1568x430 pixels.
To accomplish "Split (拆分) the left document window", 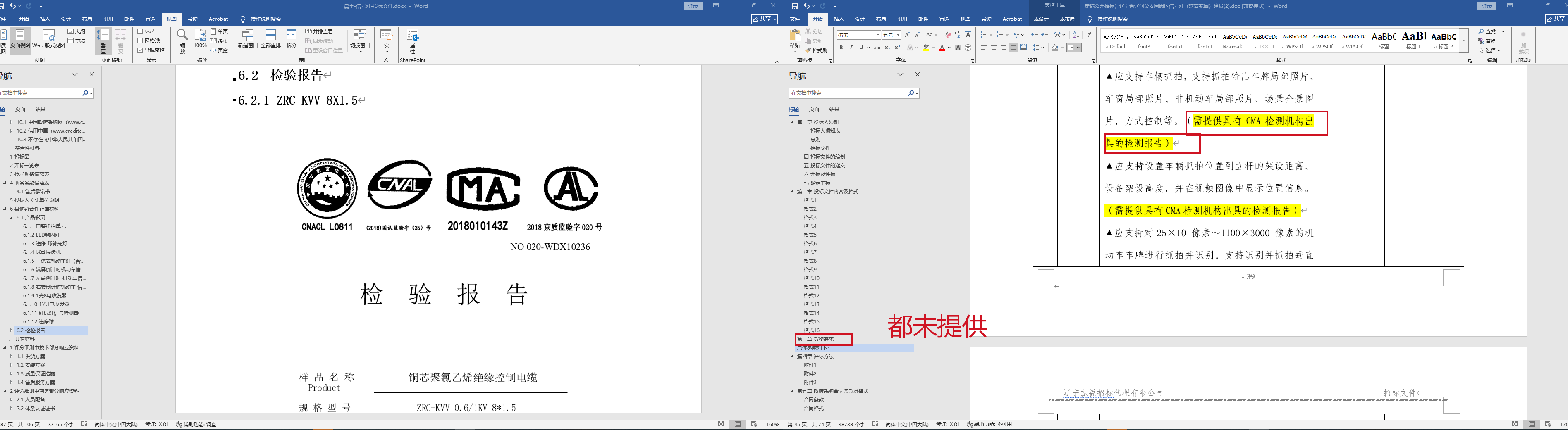I will [292, 38].
